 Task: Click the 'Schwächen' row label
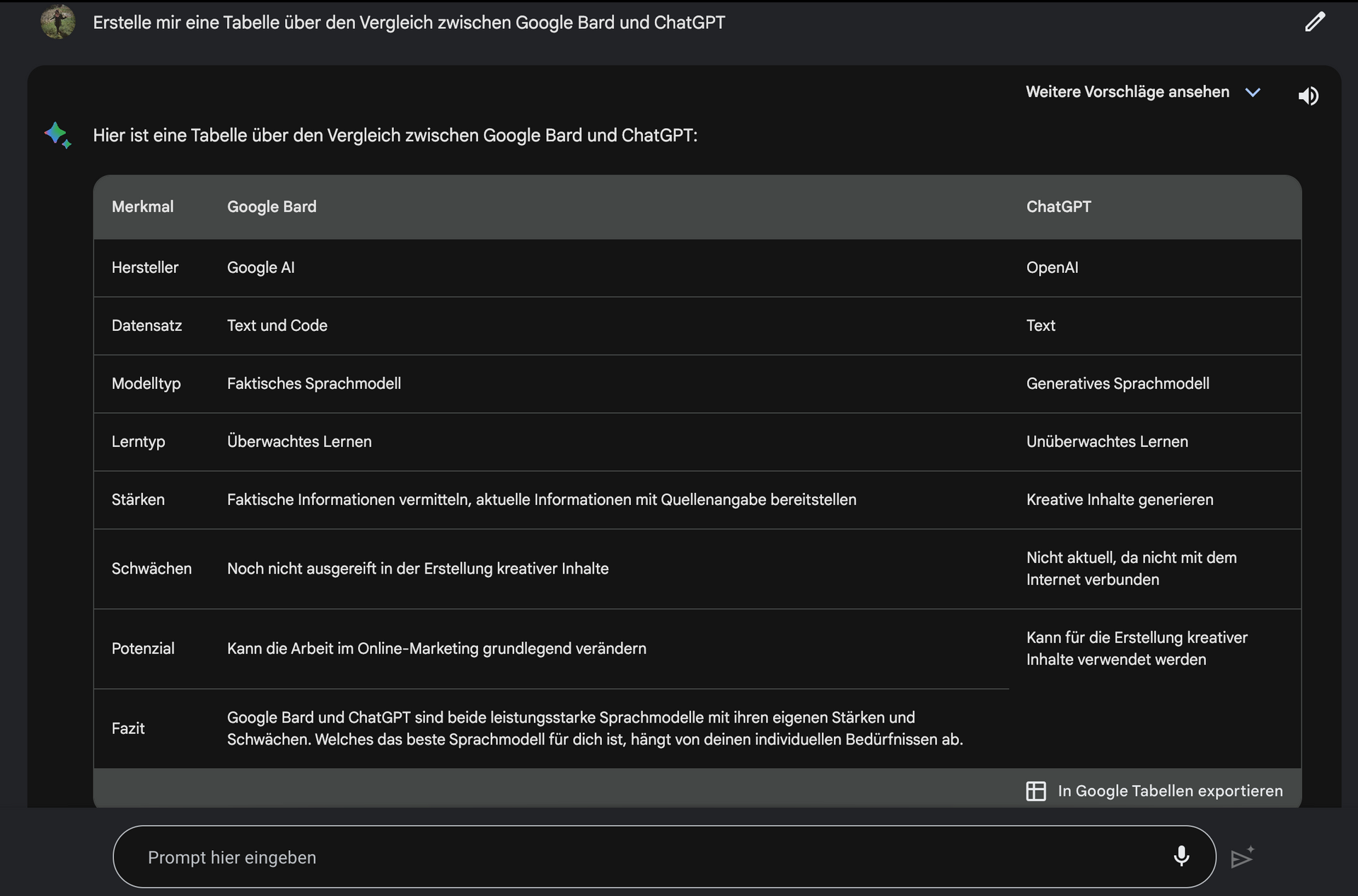pos(151,569)
